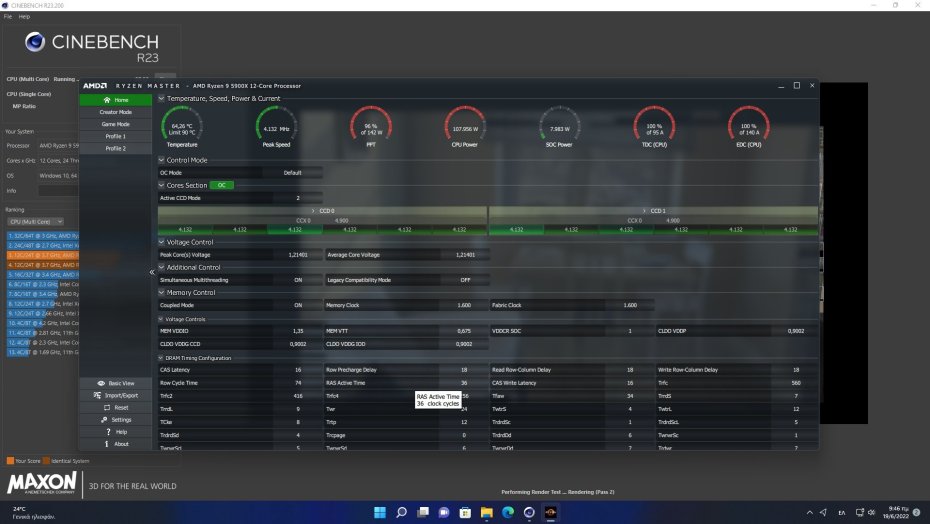This screenshot has height=524, width=930.
Task: Select Profile 1 in sidebar
Action: 116,136
